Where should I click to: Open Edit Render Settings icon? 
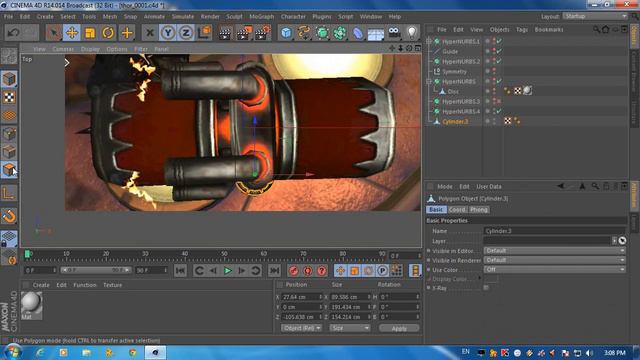click(x=262, y=33)
